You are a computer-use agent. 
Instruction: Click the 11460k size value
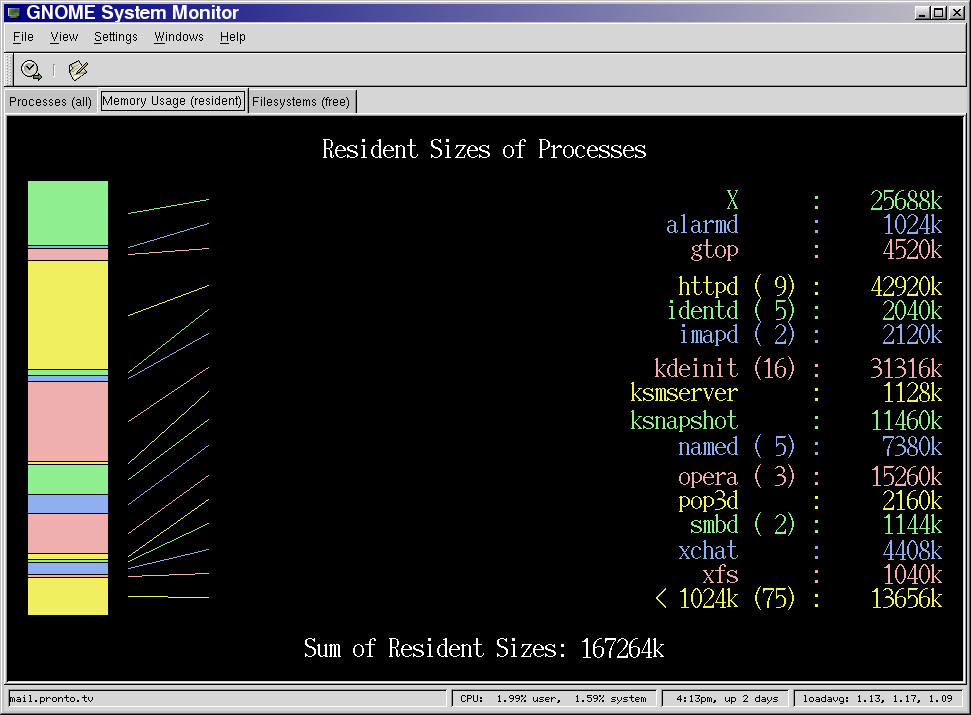(906, 421)
